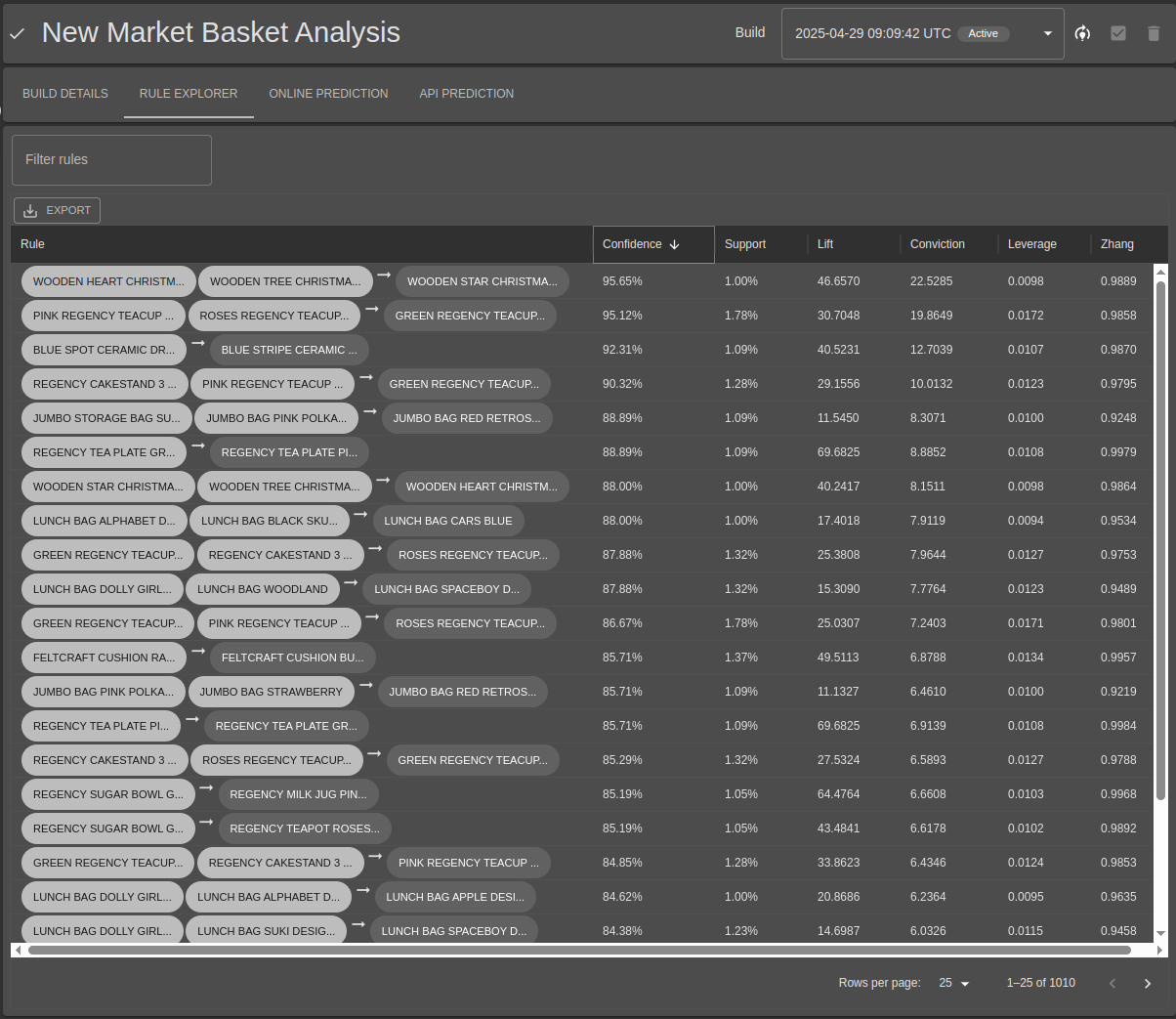Viewport: 1176px width, 1019px height.
Task: Click the set active build checkbox icon
Action: 1118,33
